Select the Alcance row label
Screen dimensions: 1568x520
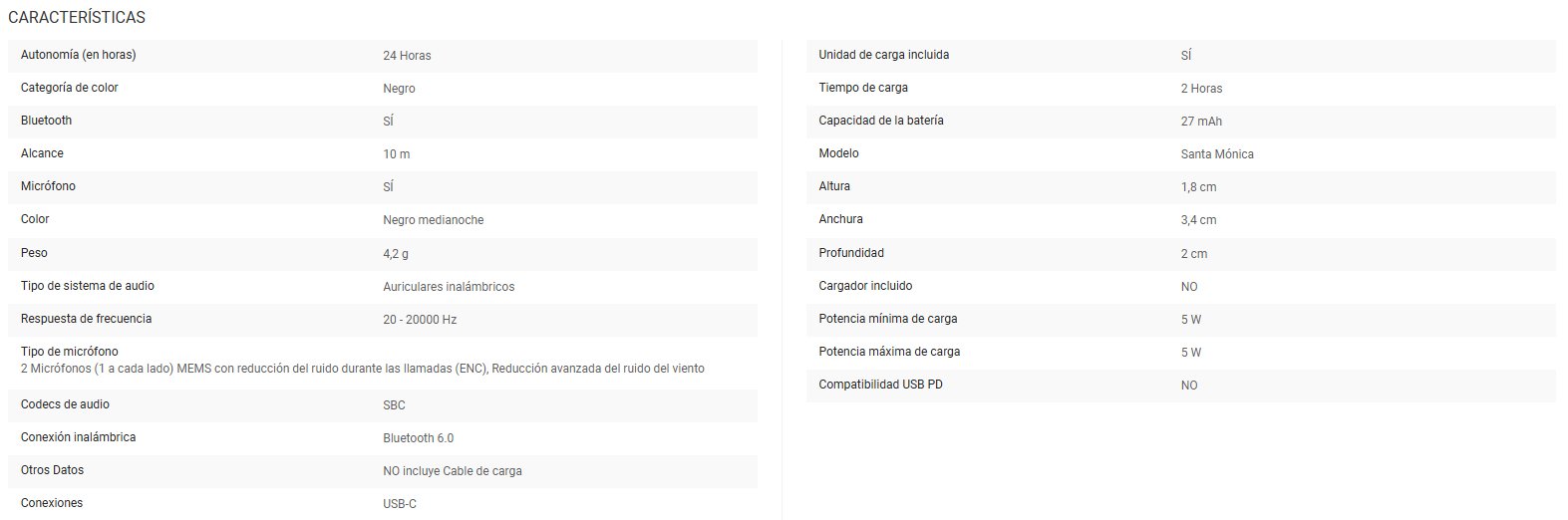pos(42,153)
